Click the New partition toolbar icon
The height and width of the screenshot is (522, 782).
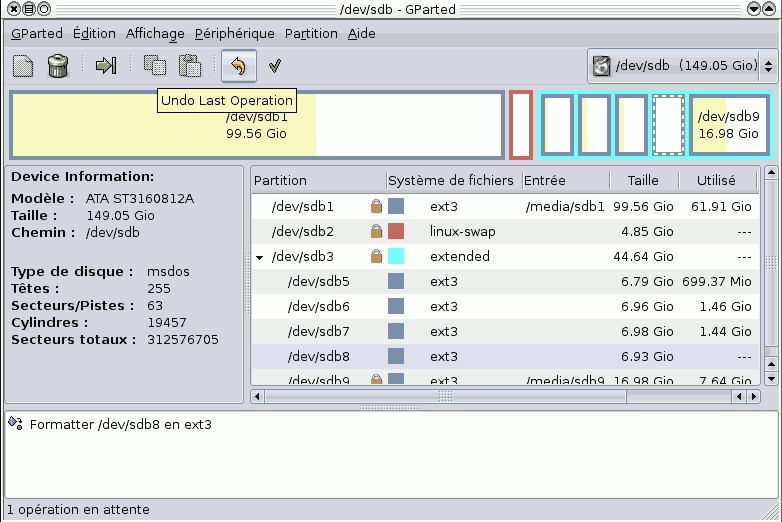pyautogui.click(x=23, y=67)
